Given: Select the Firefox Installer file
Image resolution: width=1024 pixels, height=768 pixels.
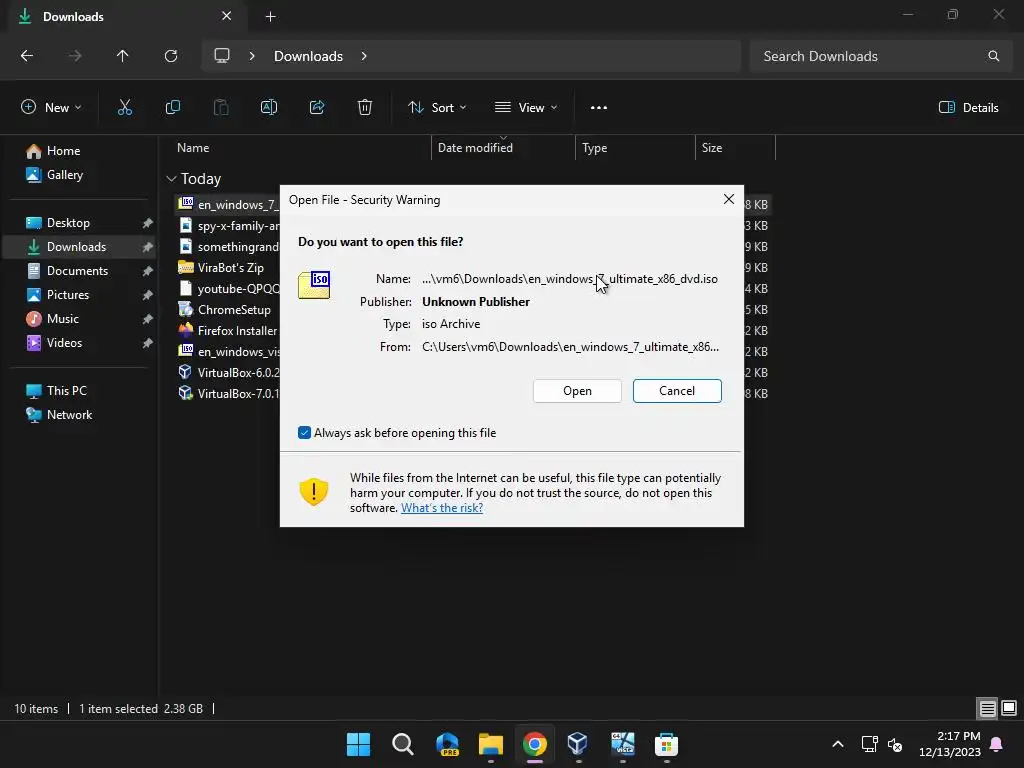Looking at the screenshot, I should (229, 330).
